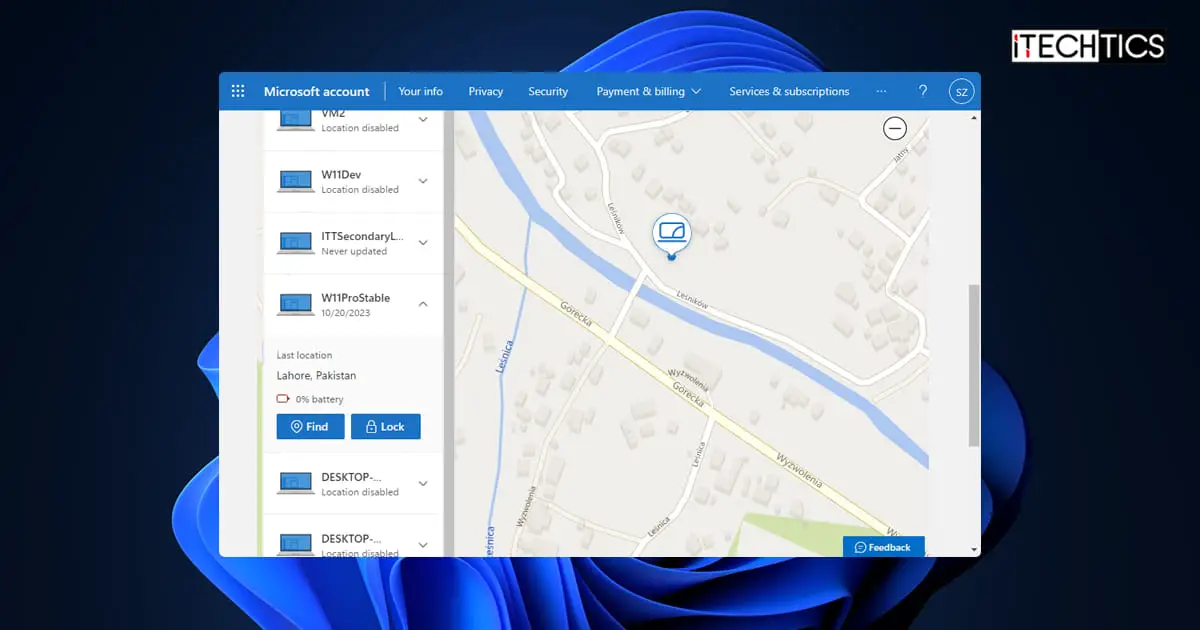
Task: Expand the first DESKTOP- device chevron
Action: point(423,484)
